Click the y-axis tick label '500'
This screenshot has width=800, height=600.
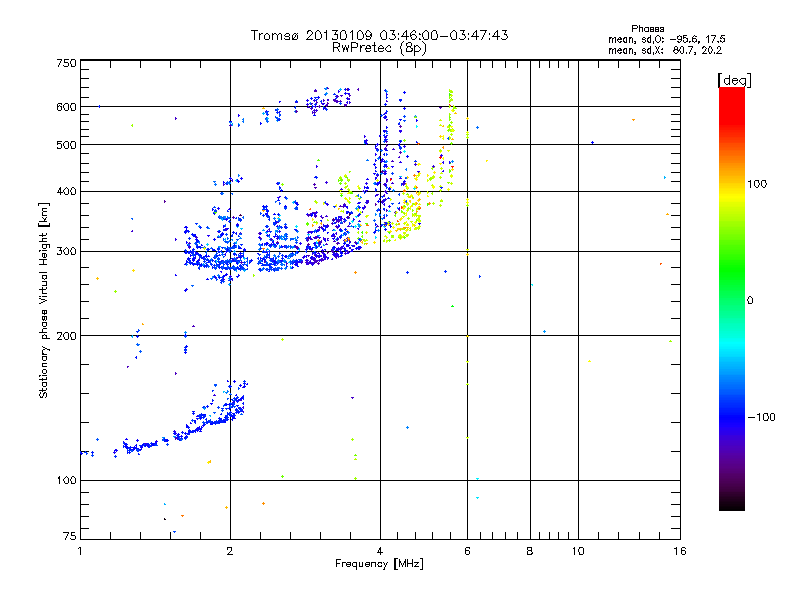[x=66, y=145]
